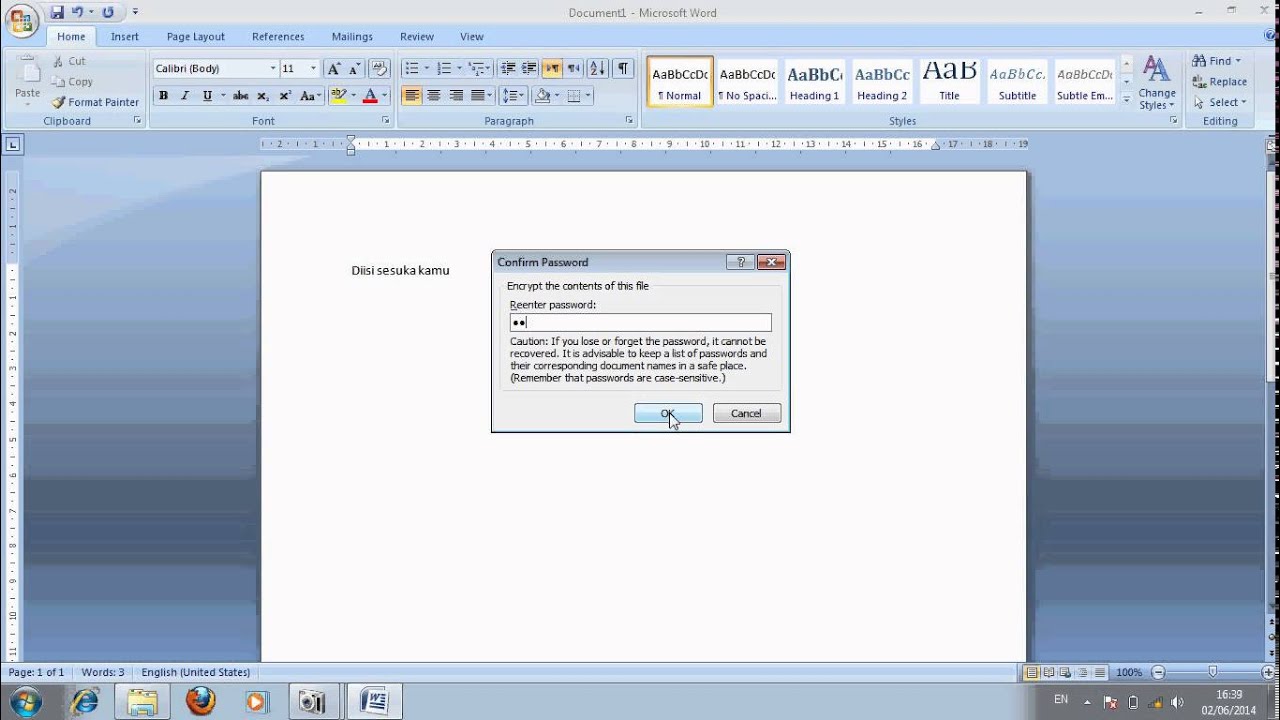Open the Insert ribbon tab
The height and width of the screenshot is (720, 1280).
(125, 36)
